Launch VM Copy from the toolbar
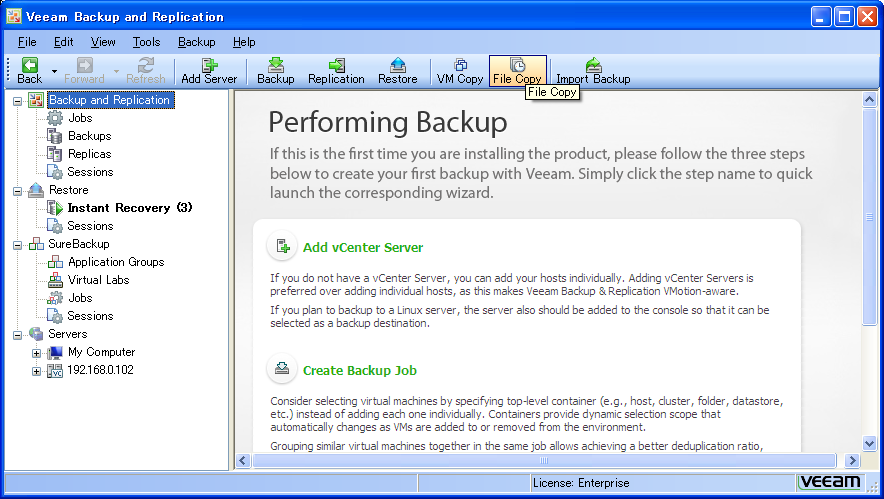Image resolution: width=884 pixels, height=499 pixels. [x=460, y=65]
